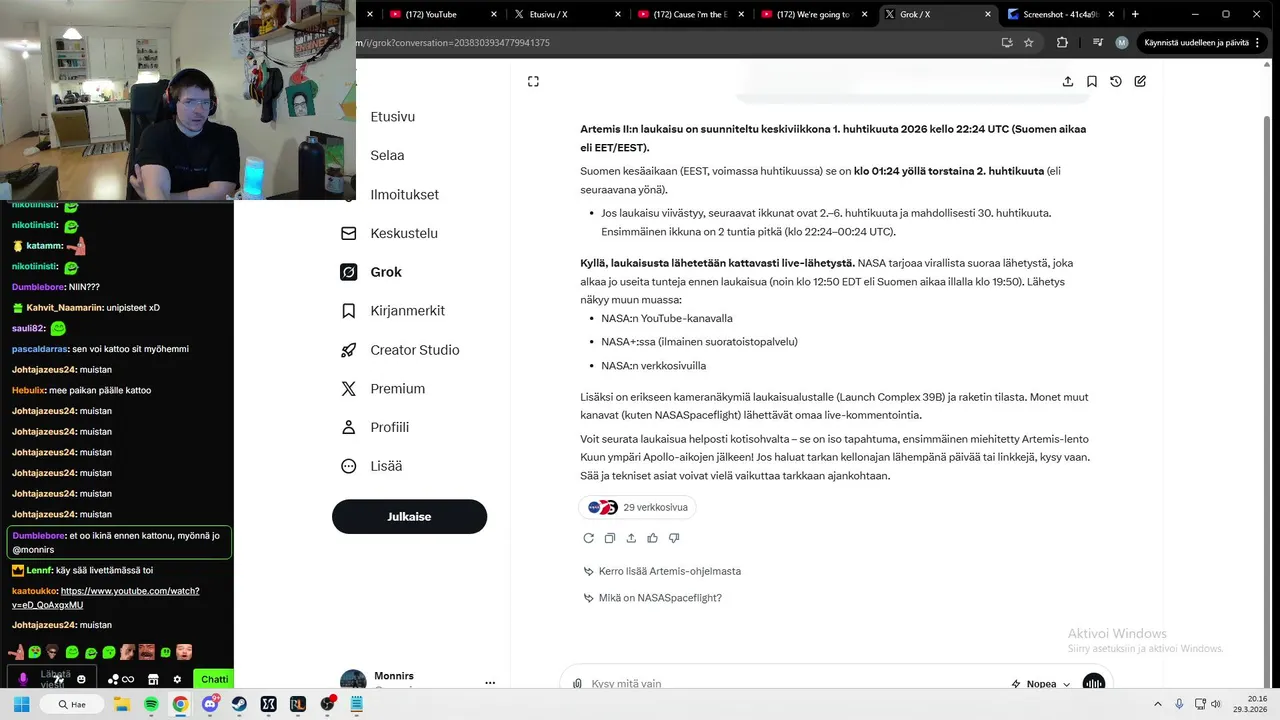The width and height of the screenshot is (1280, 720).
Task: Open Premium in the sidebar
Action: click(x=383, y=388)
